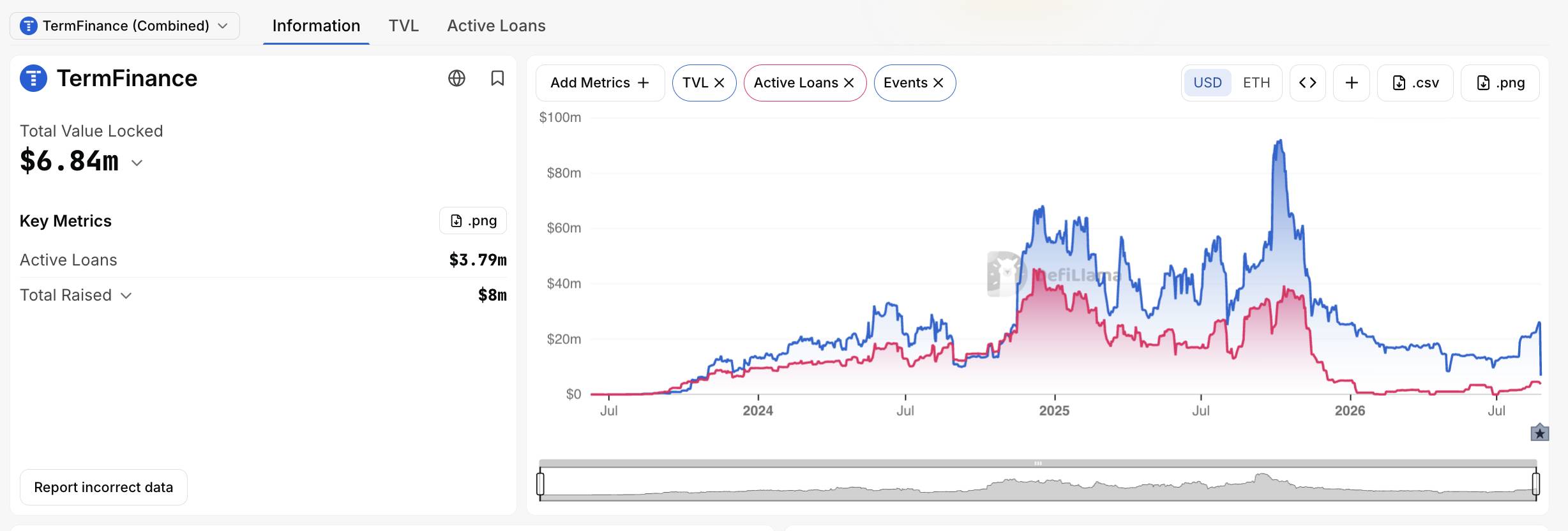
Task: Click the $3.79m Active Loans value
Action: click(x=478, y=260)
